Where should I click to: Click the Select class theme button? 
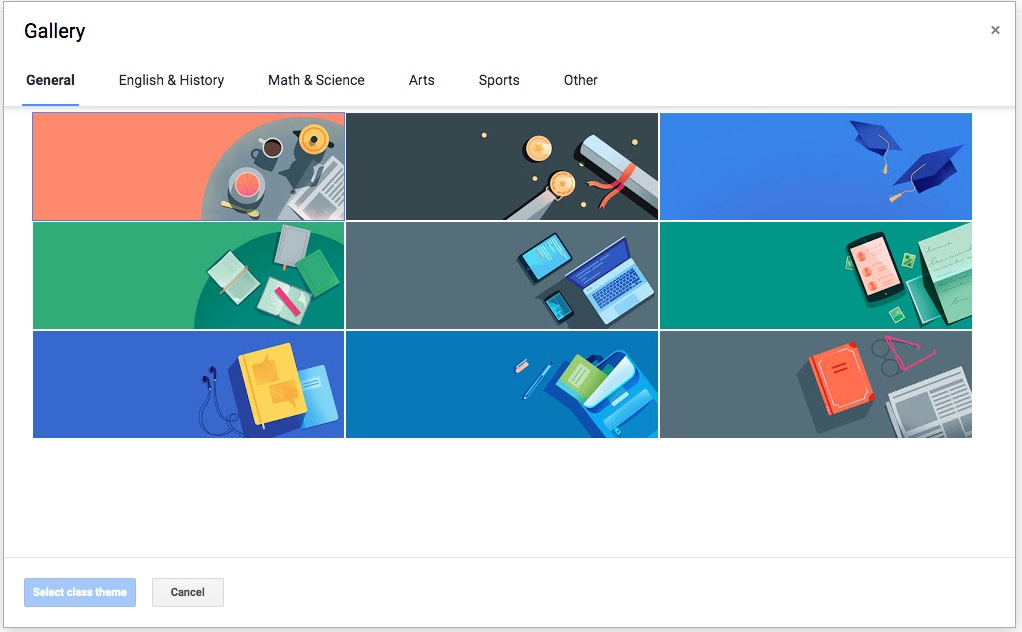click(79, 592)
